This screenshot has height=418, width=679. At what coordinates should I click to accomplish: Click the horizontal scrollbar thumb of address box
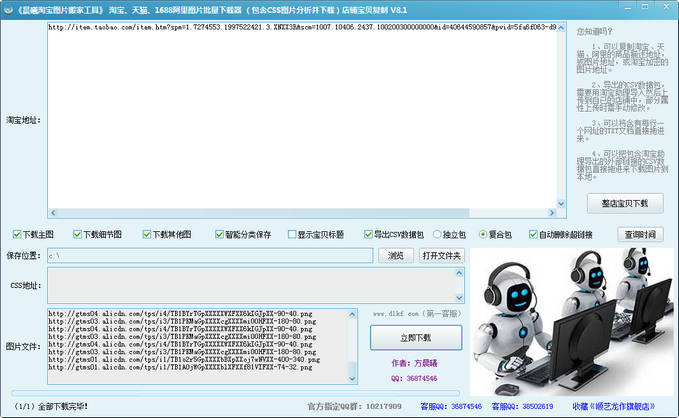tap(263, 213)
